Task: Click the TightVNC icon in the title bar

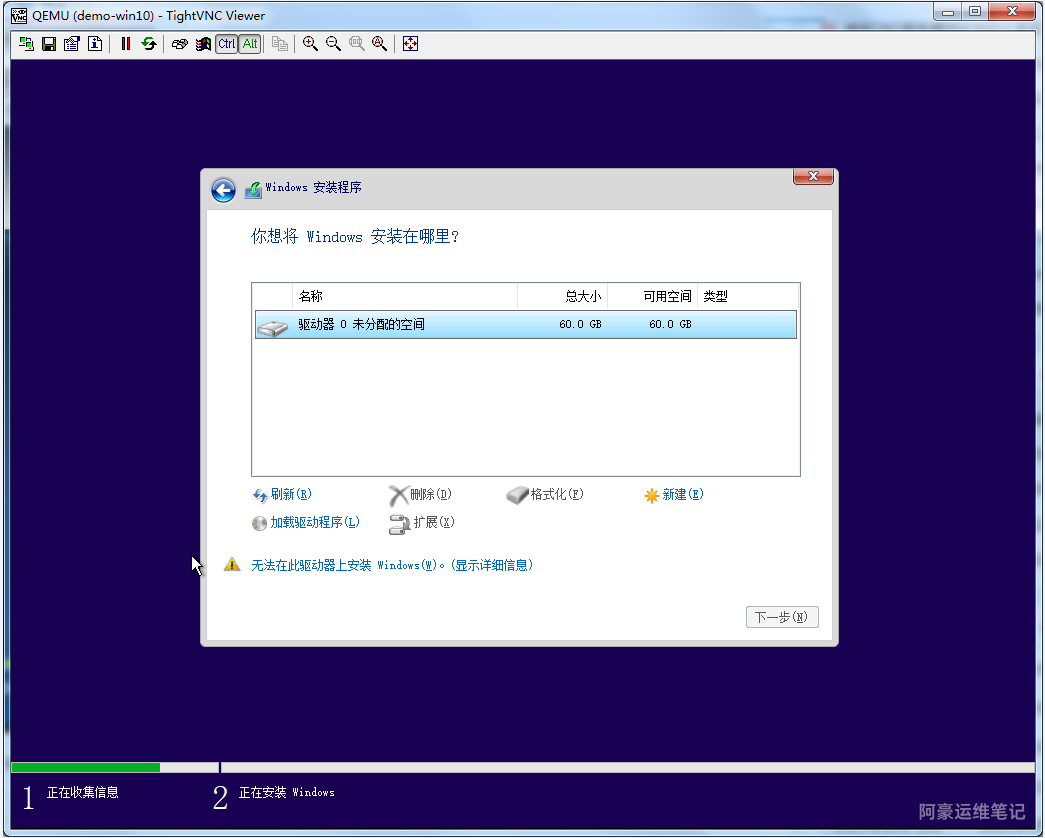Action: tap(19, 15)
